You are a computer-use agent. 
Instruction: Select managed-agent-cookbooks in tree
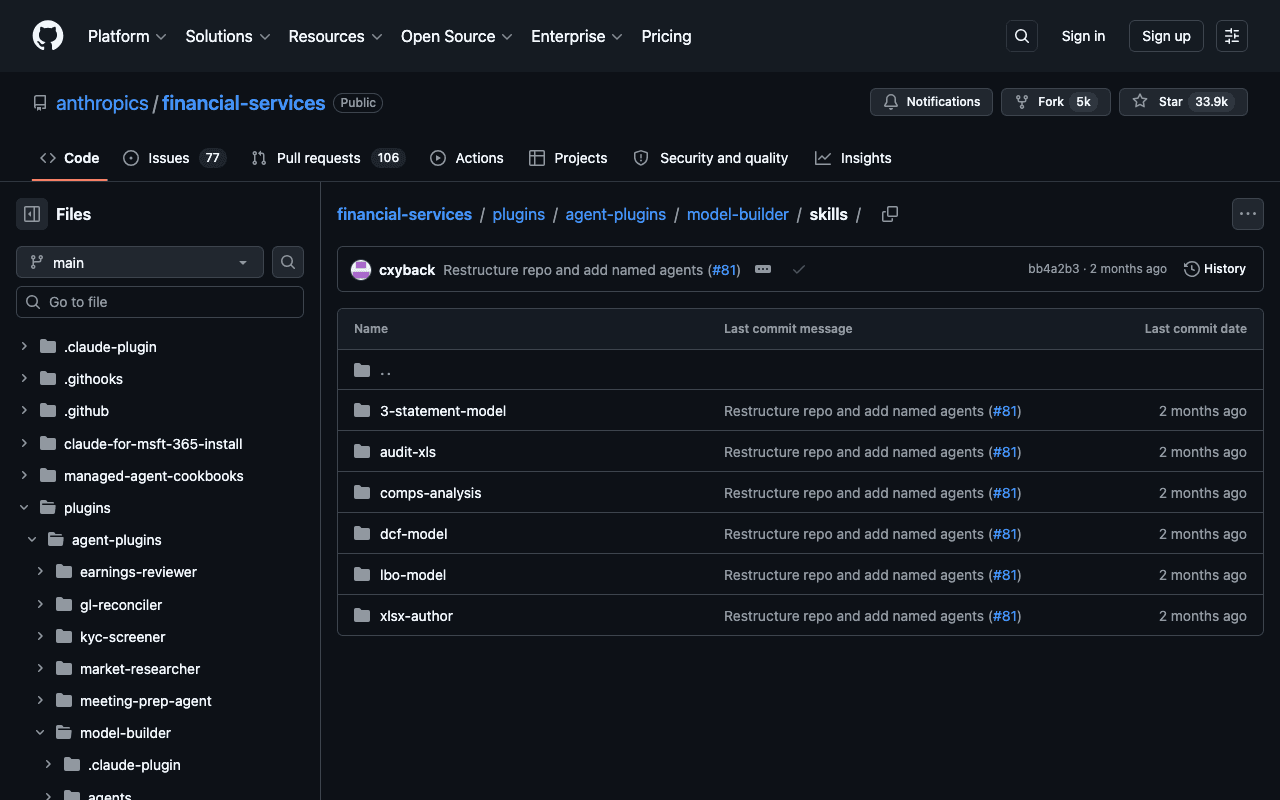pyautogui.click(x=154, y=476)
